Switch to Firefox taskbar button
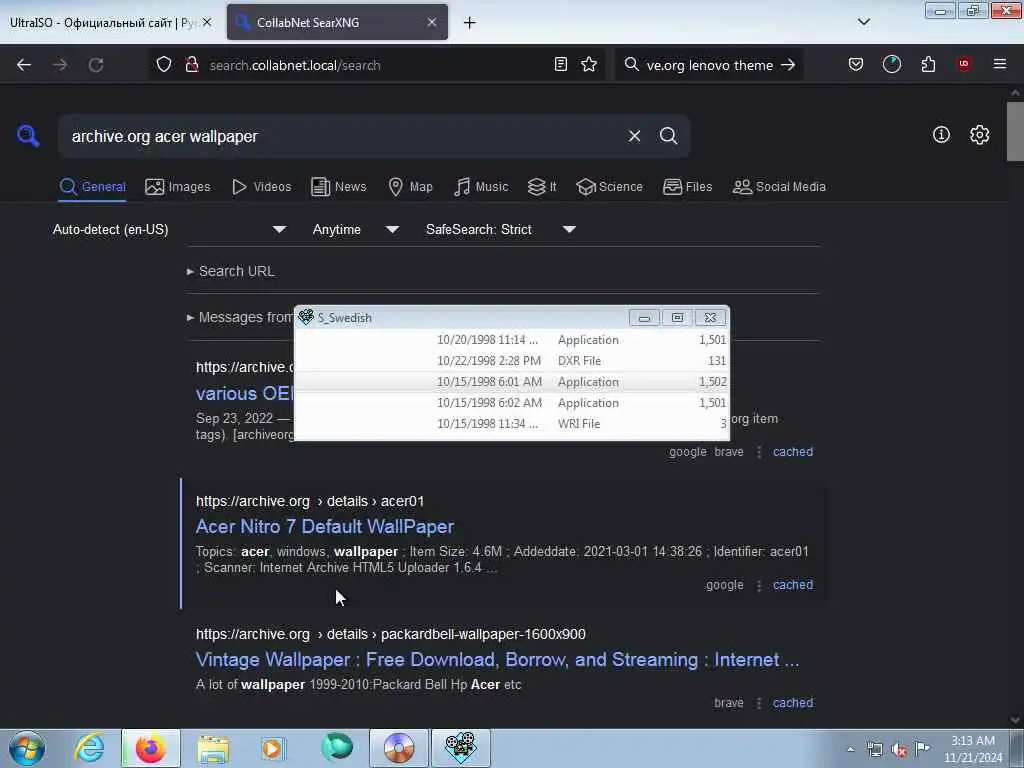This screenshot has height=768, width=1024. tap(151, 748)
